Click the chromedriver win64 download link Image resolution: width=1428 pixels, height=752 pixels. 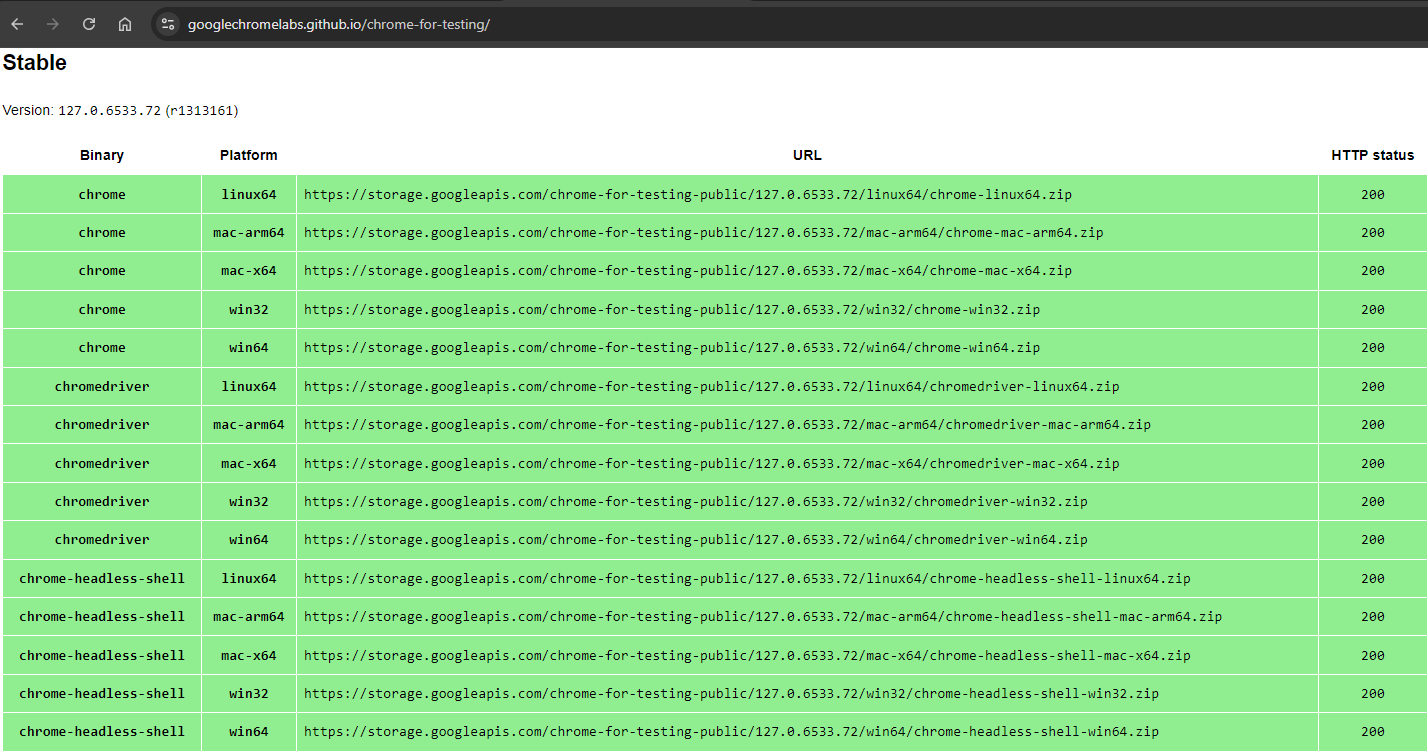point(696,539)
